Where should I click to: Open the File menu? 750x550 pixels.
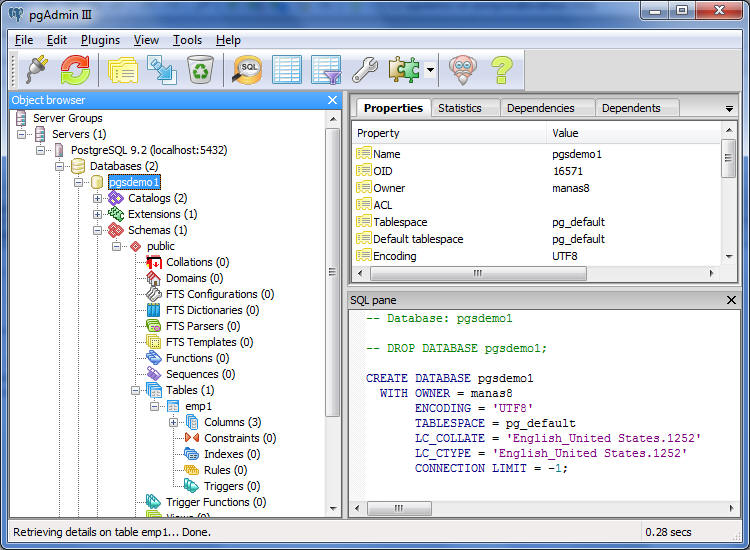coord(24,40)
